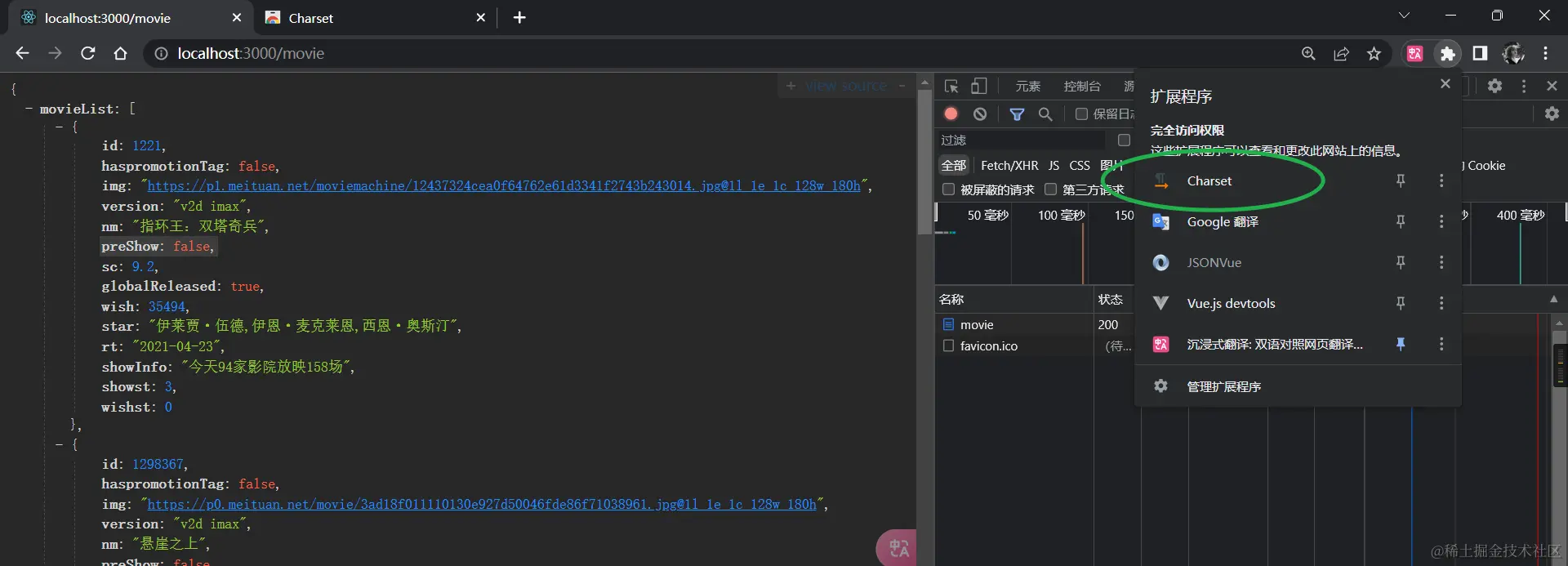Open DevTools settings gear
Image resolution: width=1568 pixels, height=566 pixels.
coord(1494,86)
